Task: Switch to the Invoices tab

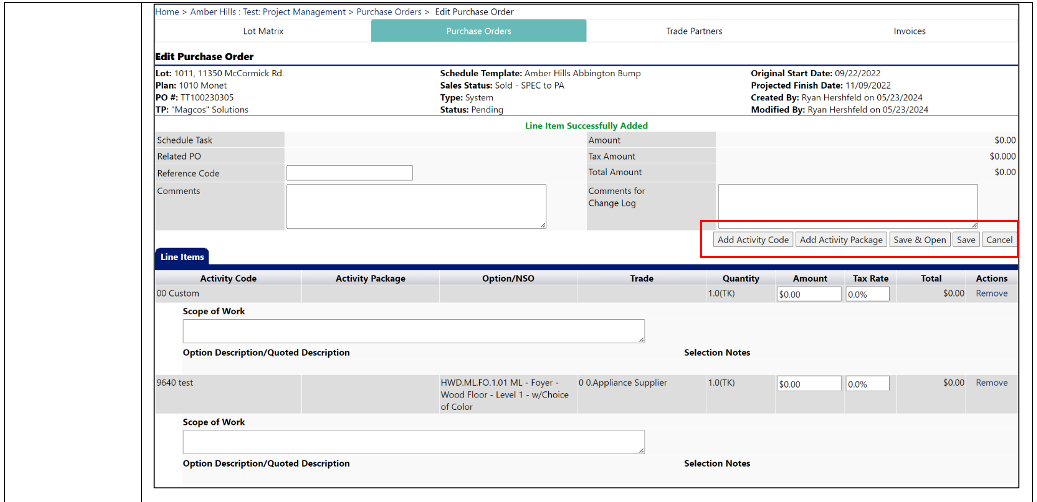Action: pyautogui.click(x=909, y=31)
